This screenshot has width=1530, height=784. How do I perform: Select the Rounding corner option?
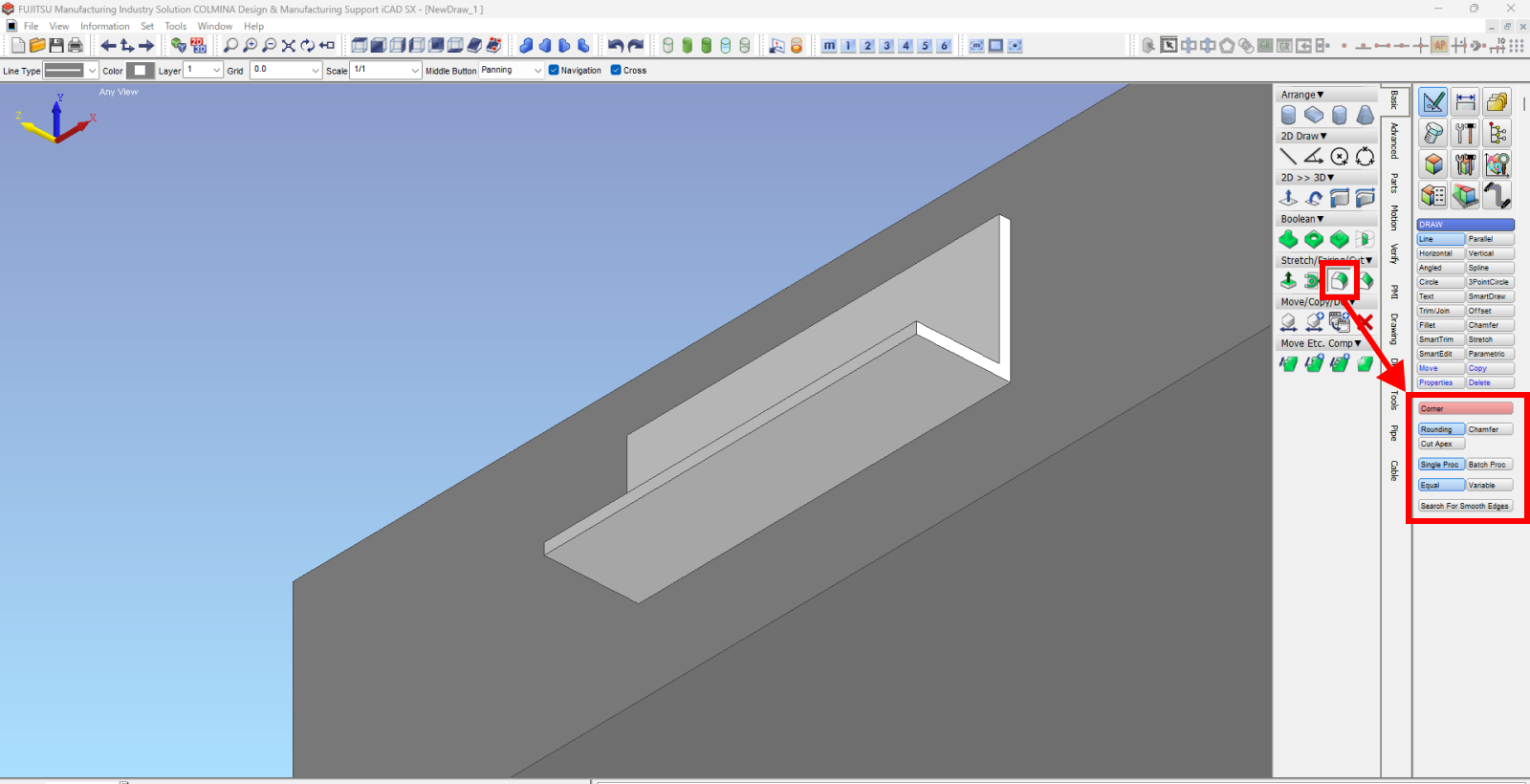[x=1440, y=429]
